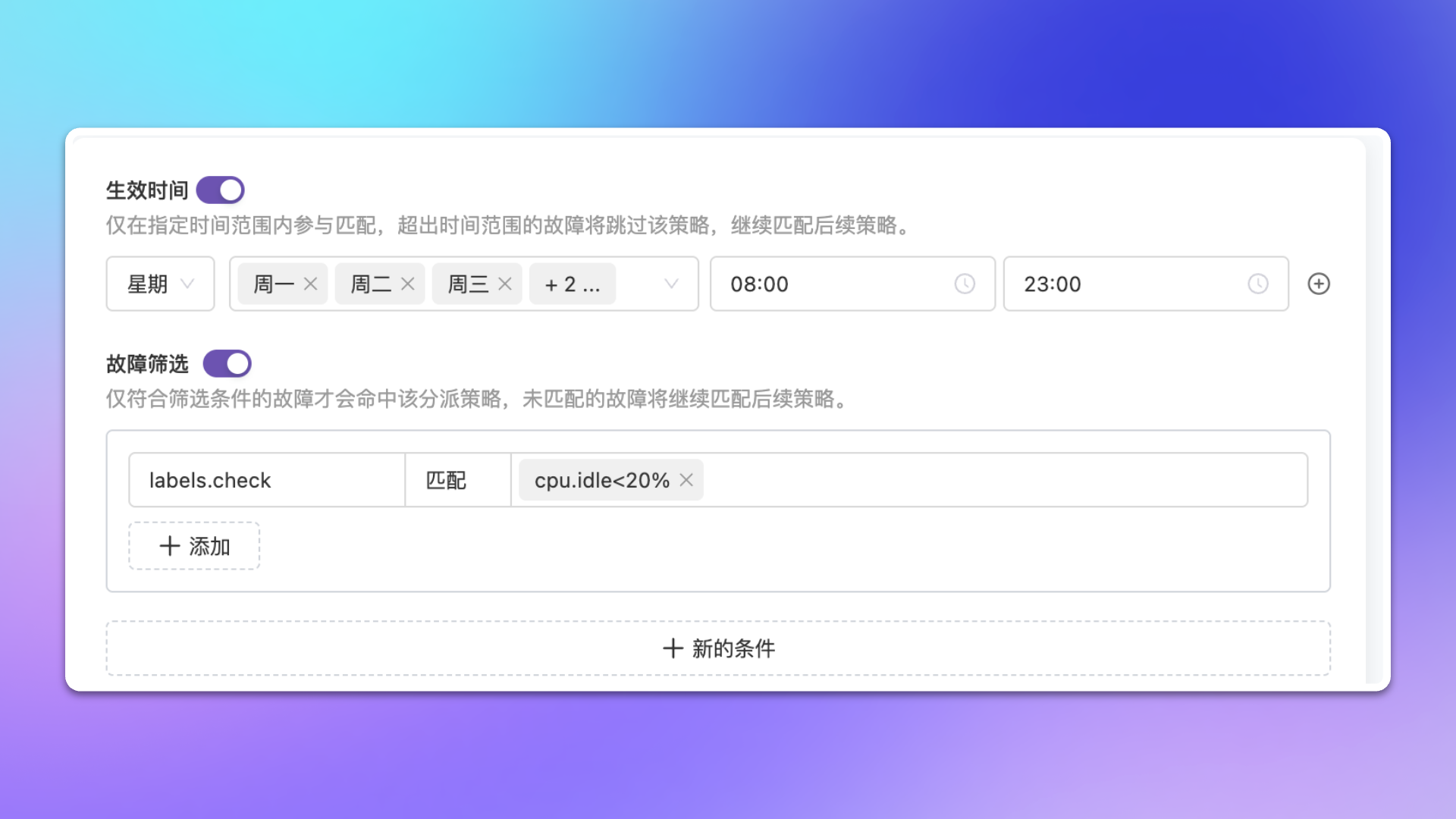This screenshot has height=819, width=1456.
Task: Click the labels.check key field
Action: [266, 480]
